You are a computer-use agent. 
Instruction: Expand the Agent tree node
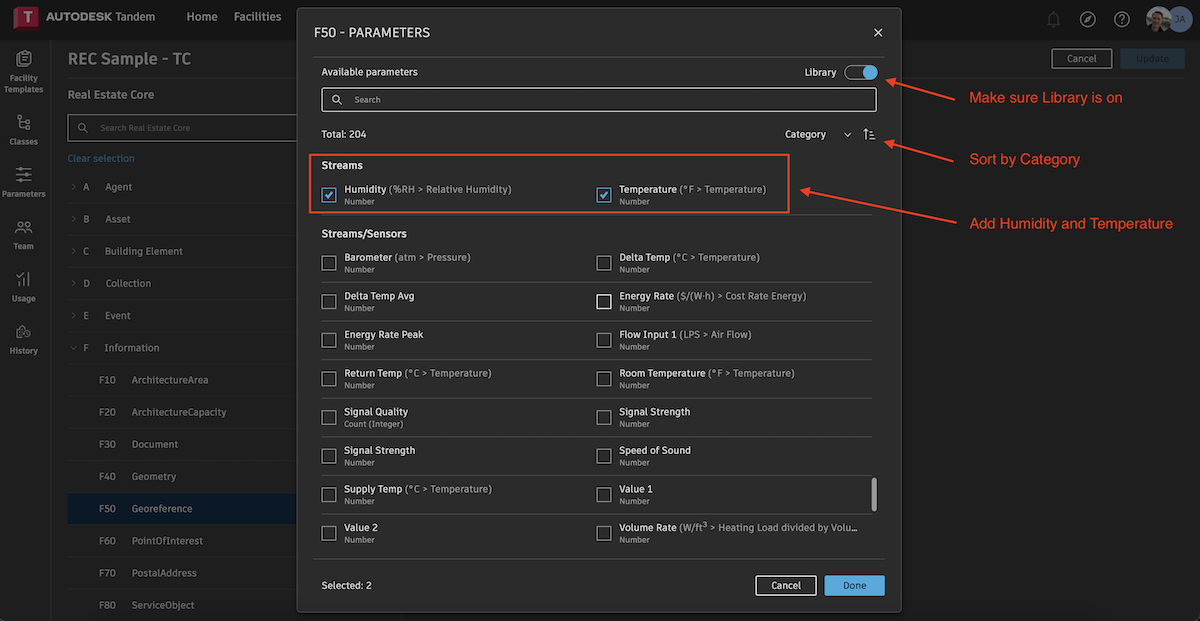74,187
